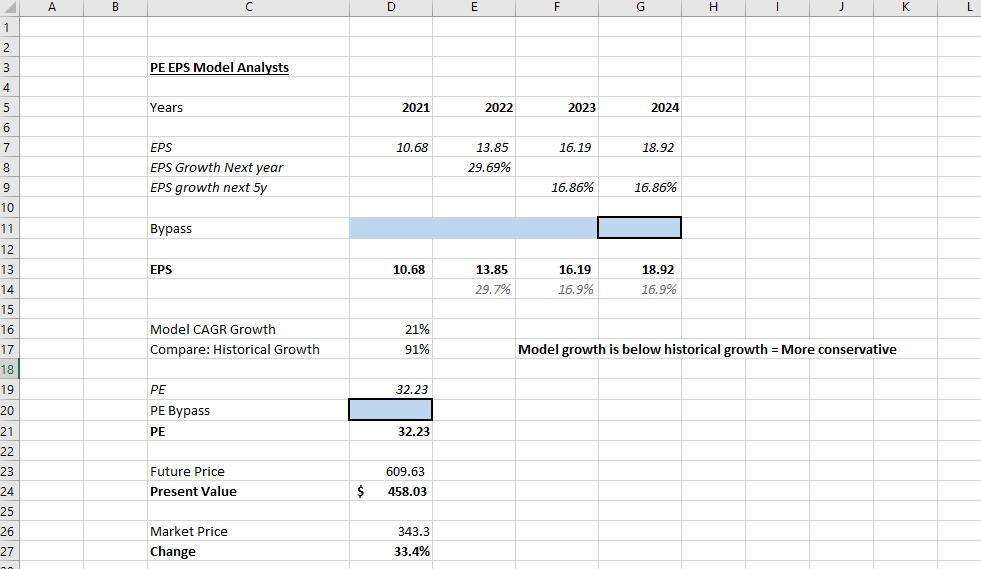
Task: Click the 'Change' label cell
Action: click(248, 551)
